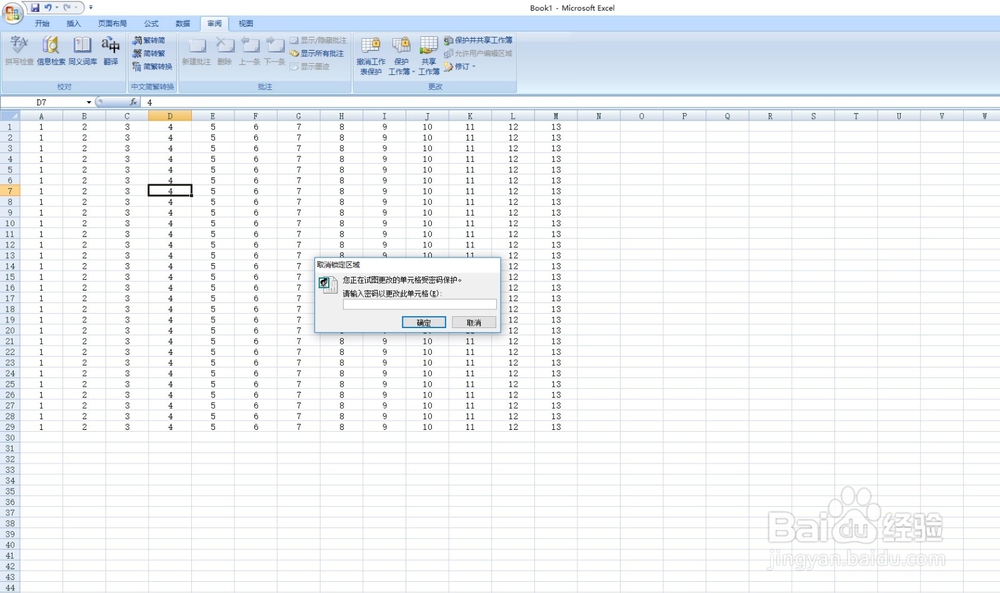Open 简繁转换 conversion options
The height and width of the screenshot is (593, 1000).
tap(152, 66)
